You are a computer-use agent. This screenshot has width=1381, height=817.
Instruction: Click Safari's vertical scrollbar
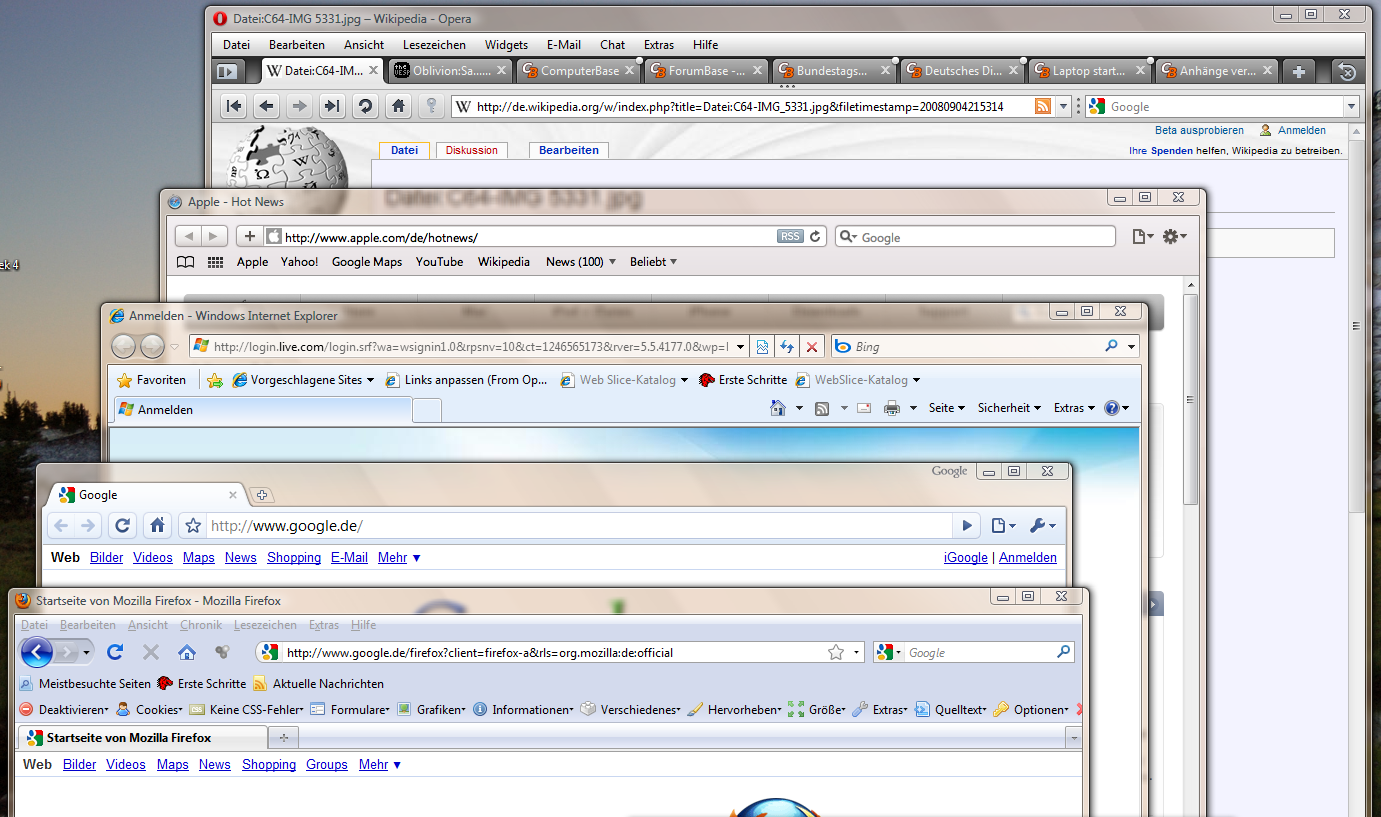pyautogui.click(x=1190, y=400)
